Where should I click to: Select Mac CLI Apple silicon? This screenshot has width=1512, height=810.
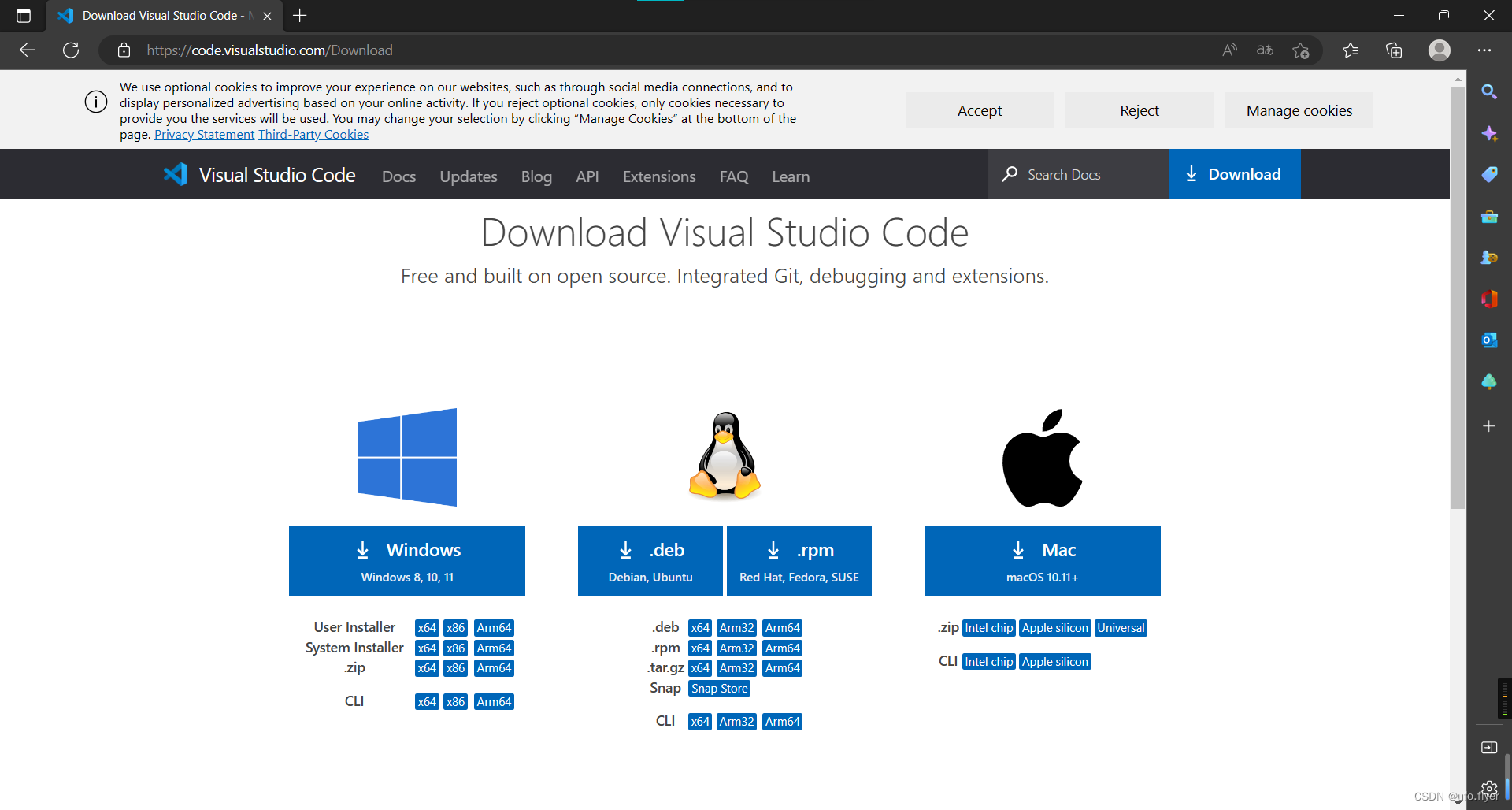pyautogui.click(x=1055, y=662)
